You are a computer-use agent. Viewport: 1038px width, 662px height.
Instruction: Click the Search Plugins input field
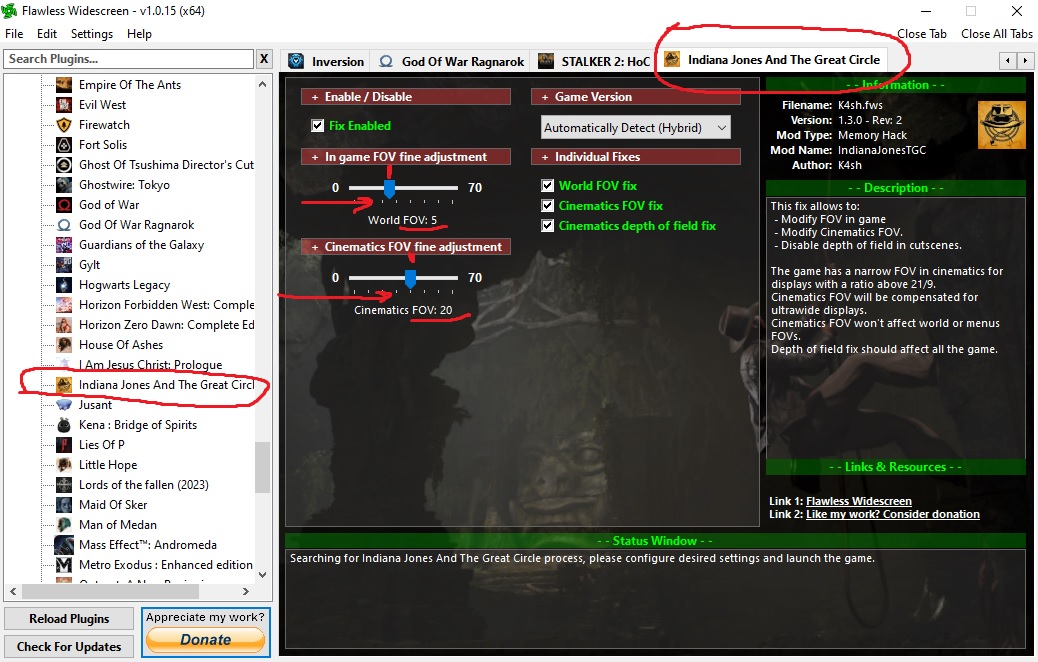pos(128,59)
